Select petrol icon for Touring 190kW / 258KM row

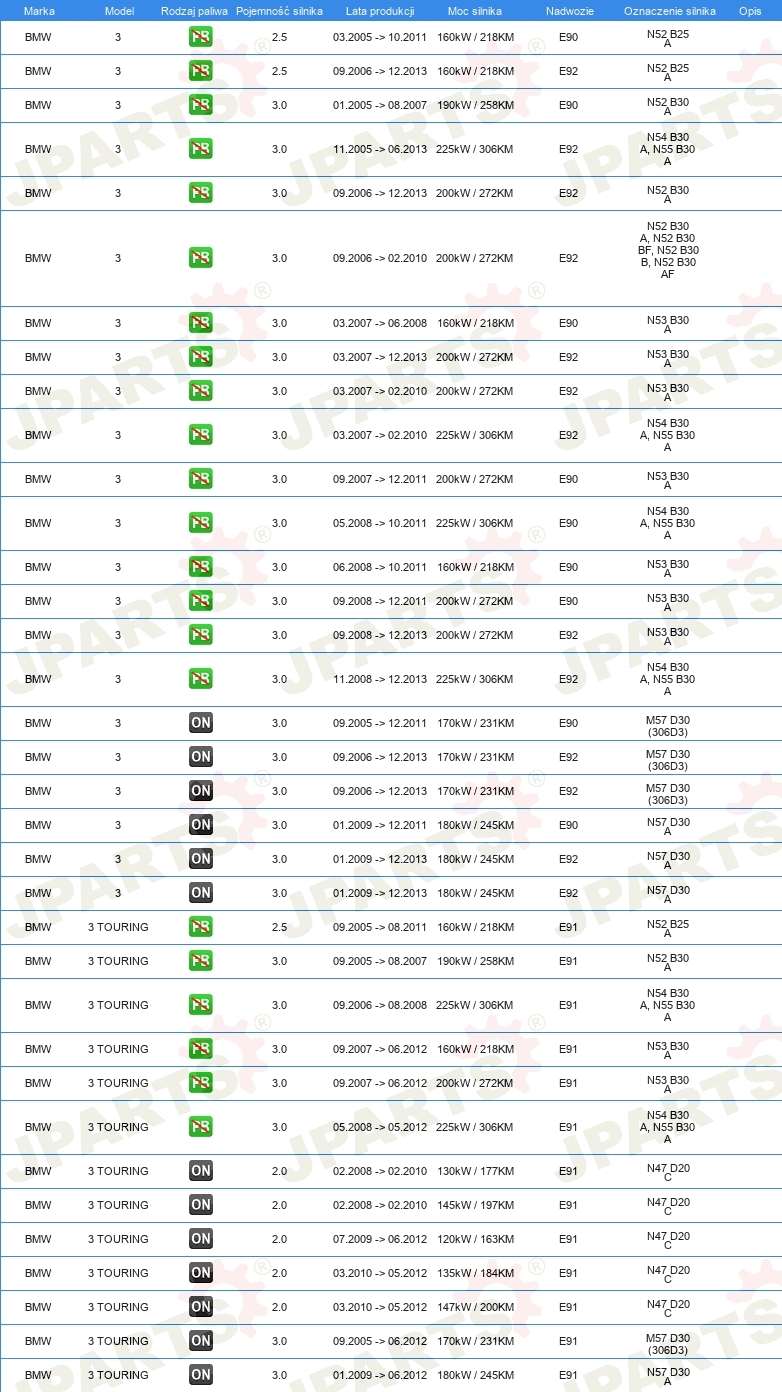click(201, 962)
